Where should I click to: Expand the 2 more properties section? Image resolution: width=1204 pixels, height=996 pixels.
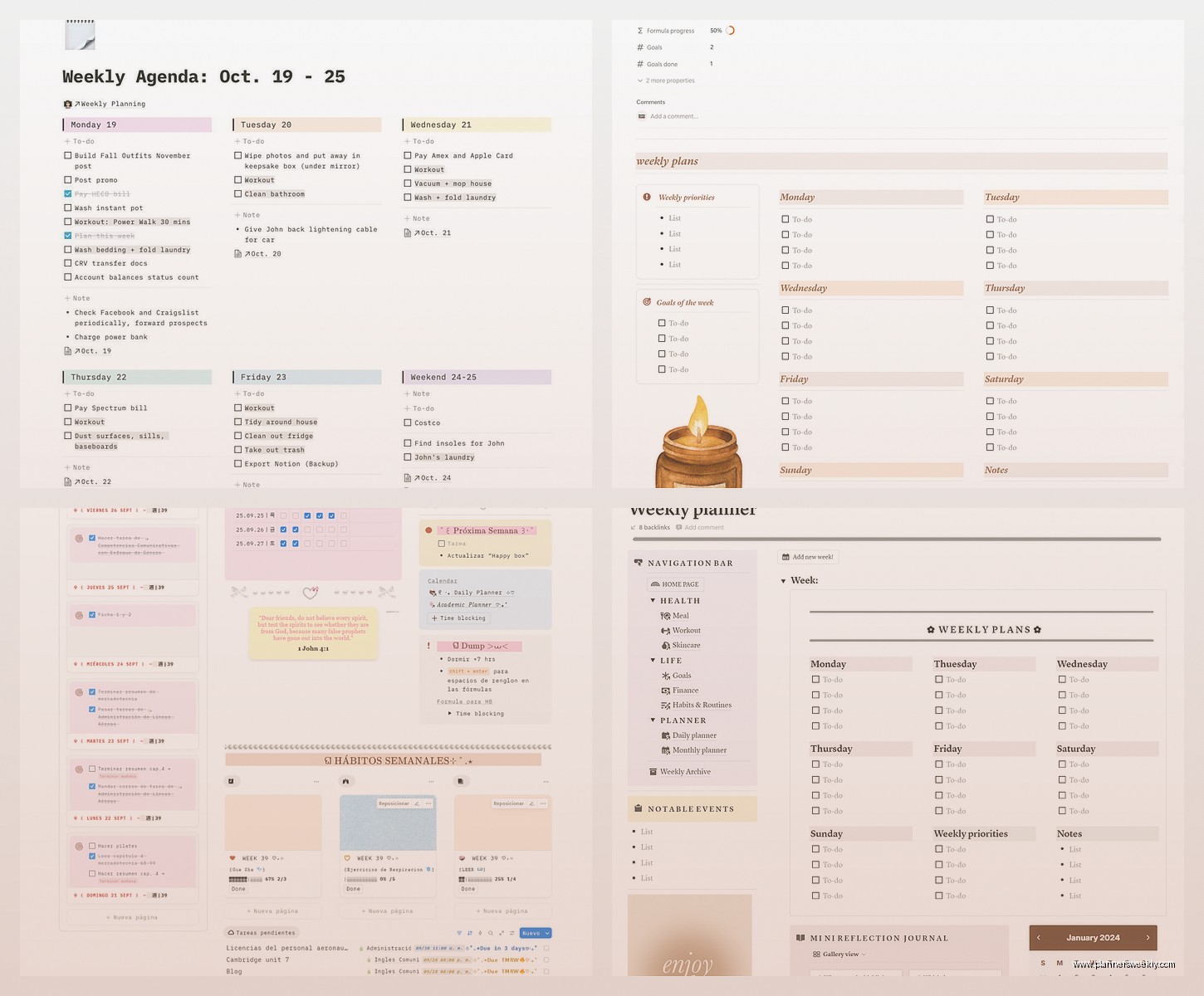coord(666,81)
